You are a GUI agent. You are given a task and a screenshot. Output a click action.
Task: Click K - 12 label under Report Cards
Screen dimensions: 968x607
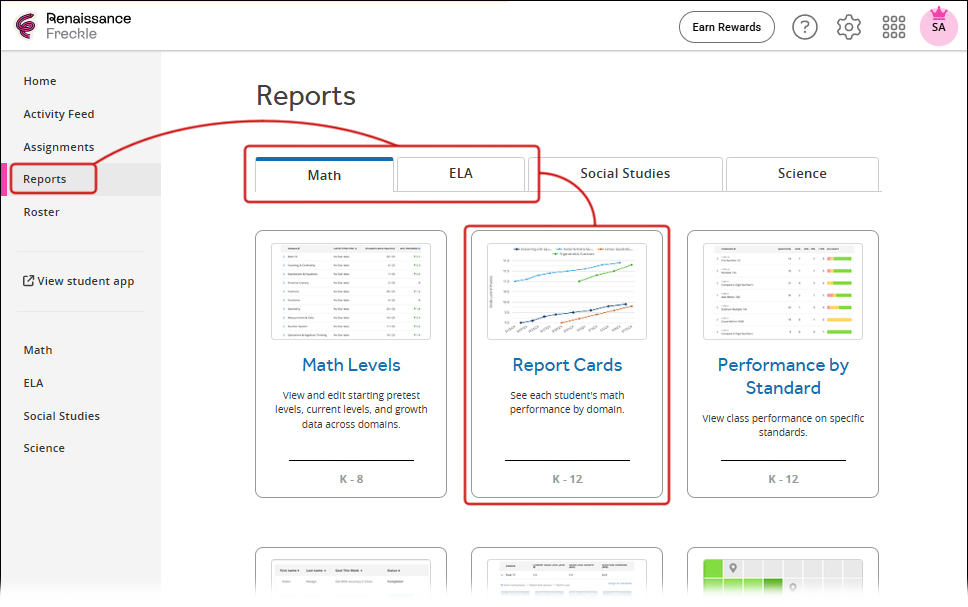(567, 479)
